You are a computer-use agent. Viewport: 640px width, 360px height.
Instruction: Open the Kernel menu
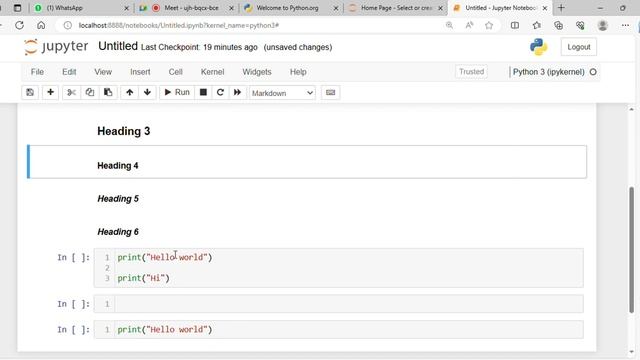(x=212, y=72)
